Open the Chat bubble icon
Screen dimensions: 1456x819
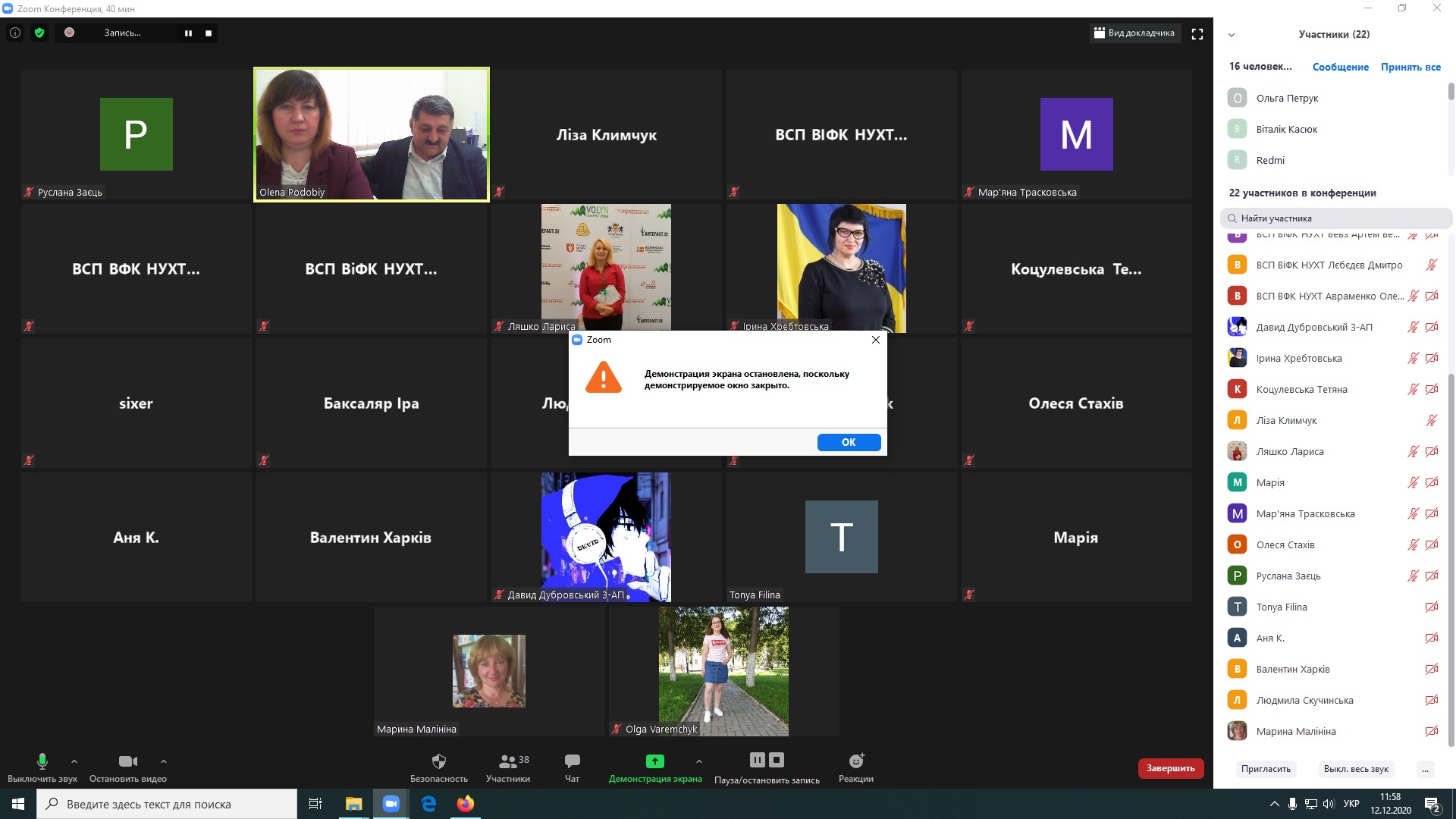click(x=572, y=761)
